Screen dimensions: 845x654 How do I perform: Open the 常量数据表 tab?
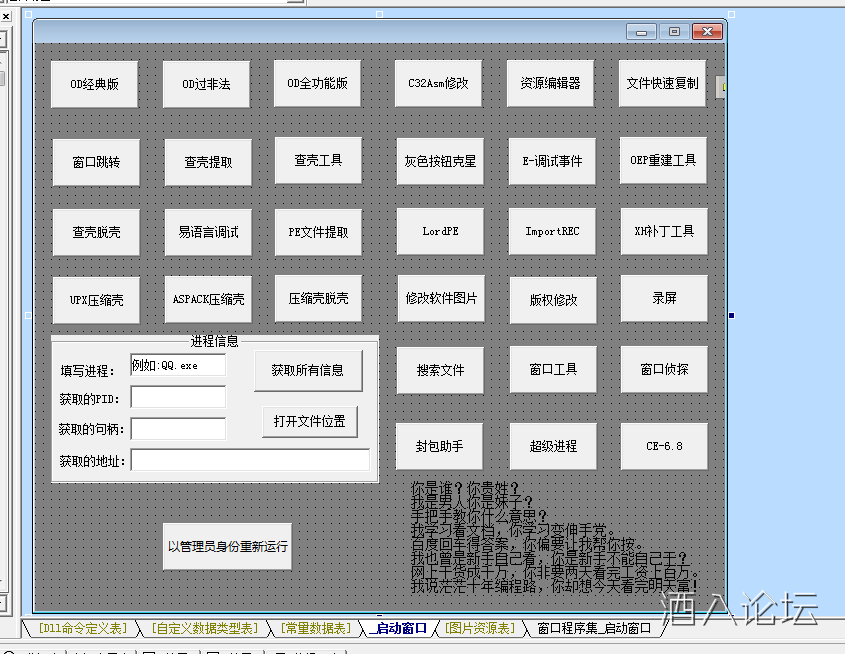(316, 629)
